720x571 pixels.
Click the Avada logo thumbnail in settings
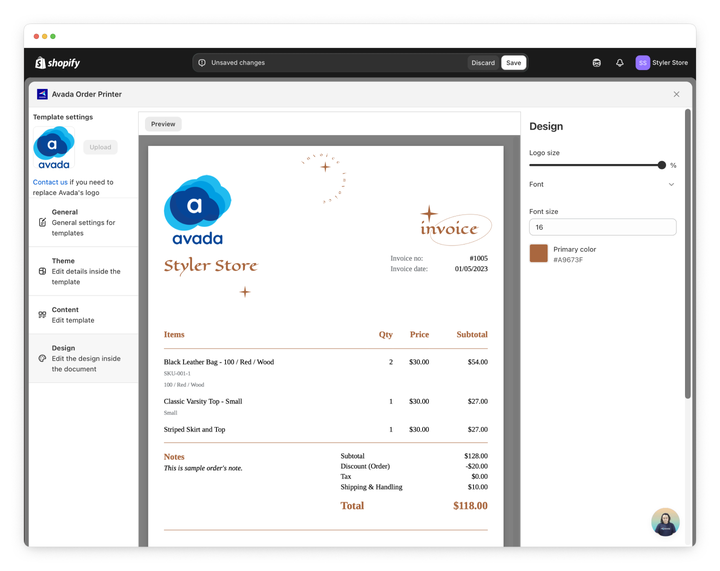coord(54,148)
